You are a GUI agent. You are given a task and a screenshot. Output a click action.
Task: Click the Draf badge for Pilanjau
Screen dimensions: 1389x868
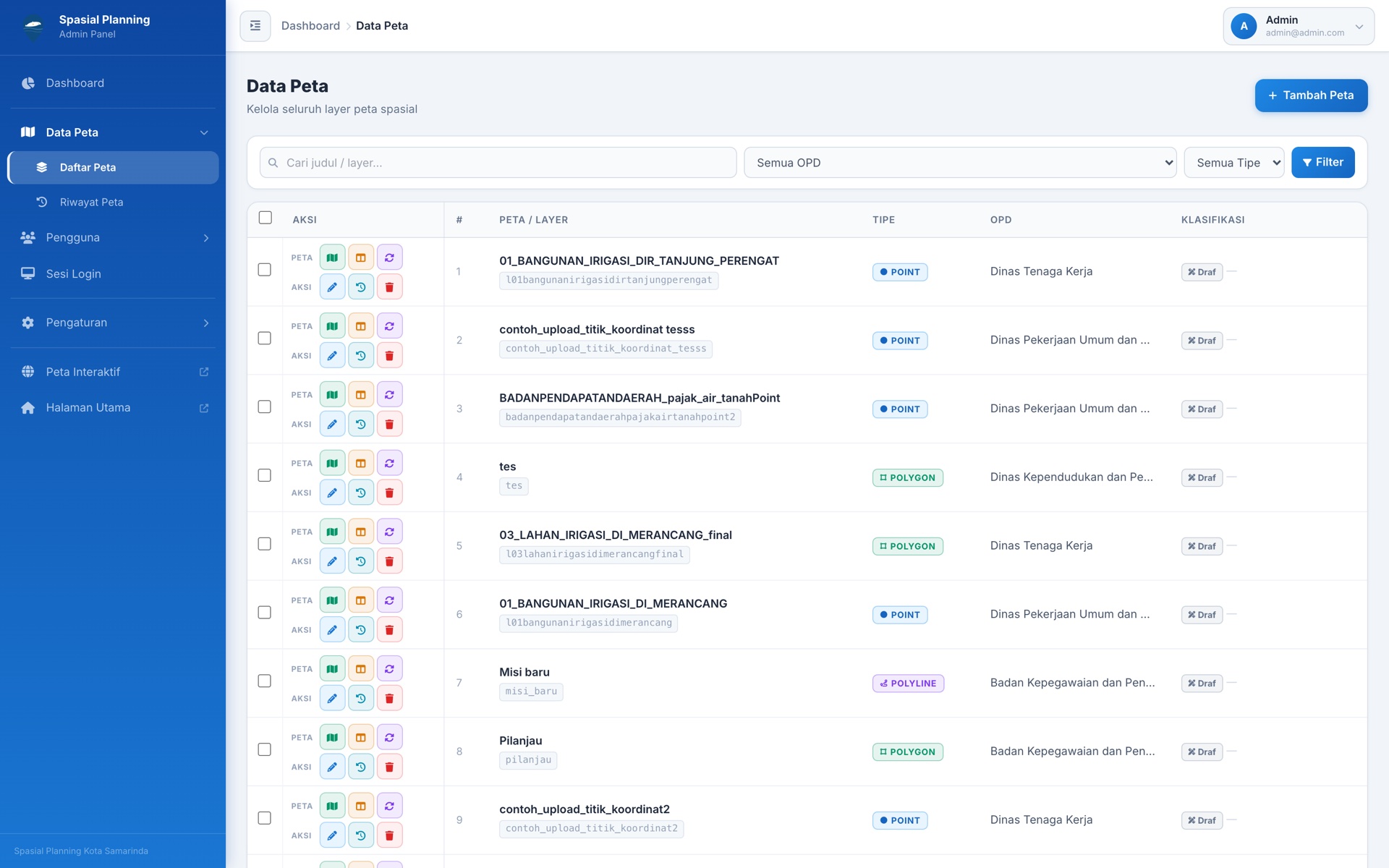(x=1202, y=752)
